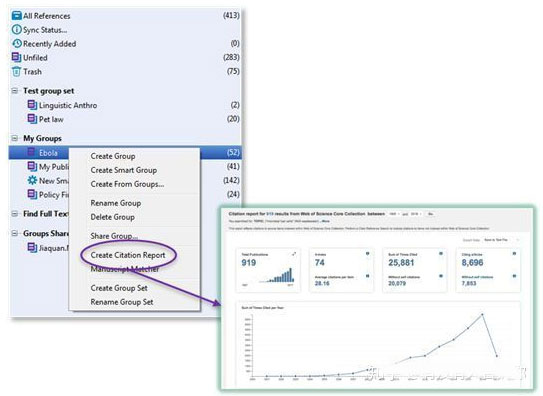Click the More link in citation report
Viewport: 543px width, 396px height.
[x=326, y=221]
